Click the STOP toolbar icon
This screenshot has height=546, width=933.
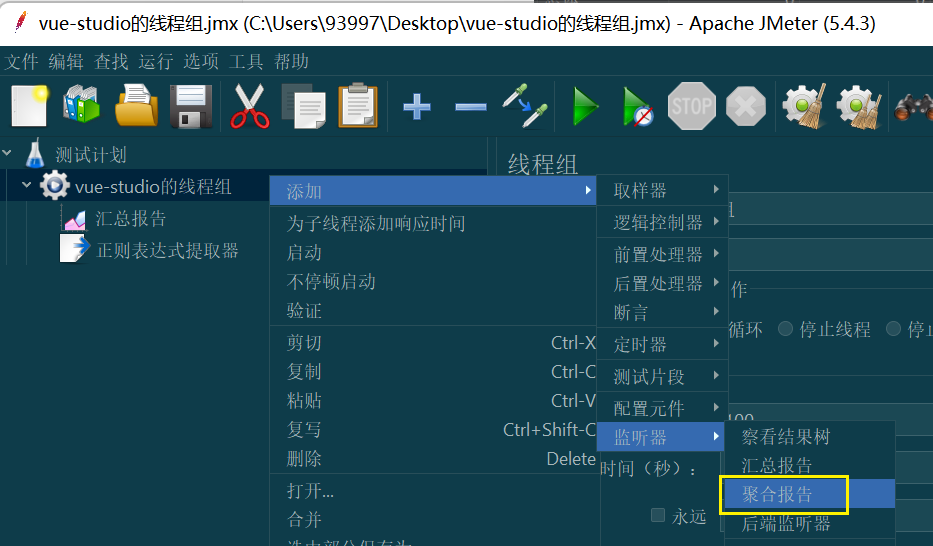point(691,106)
